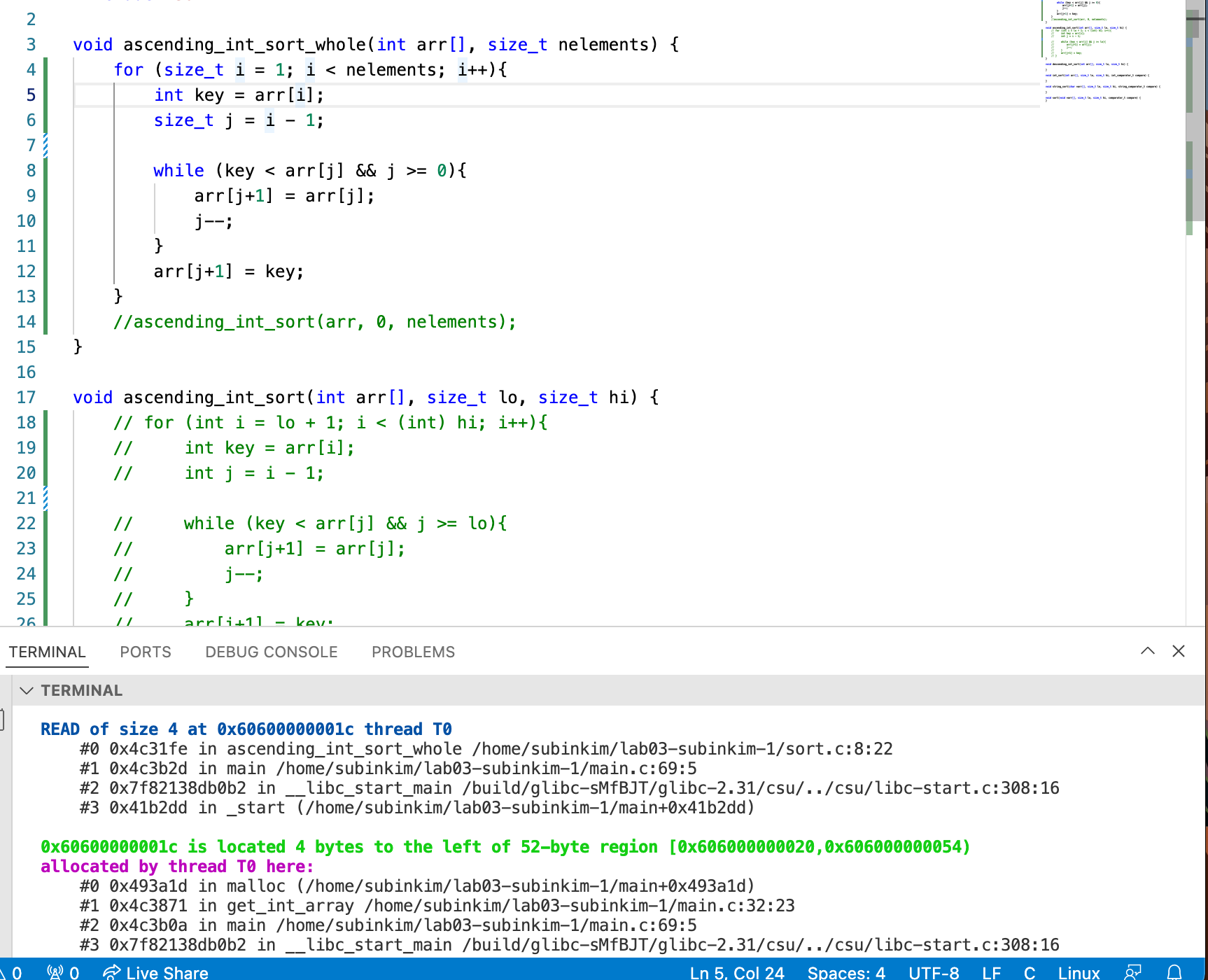1208x980 pixels.
Task: Open notifications bell in status bar
Action: click(1174, 972)
